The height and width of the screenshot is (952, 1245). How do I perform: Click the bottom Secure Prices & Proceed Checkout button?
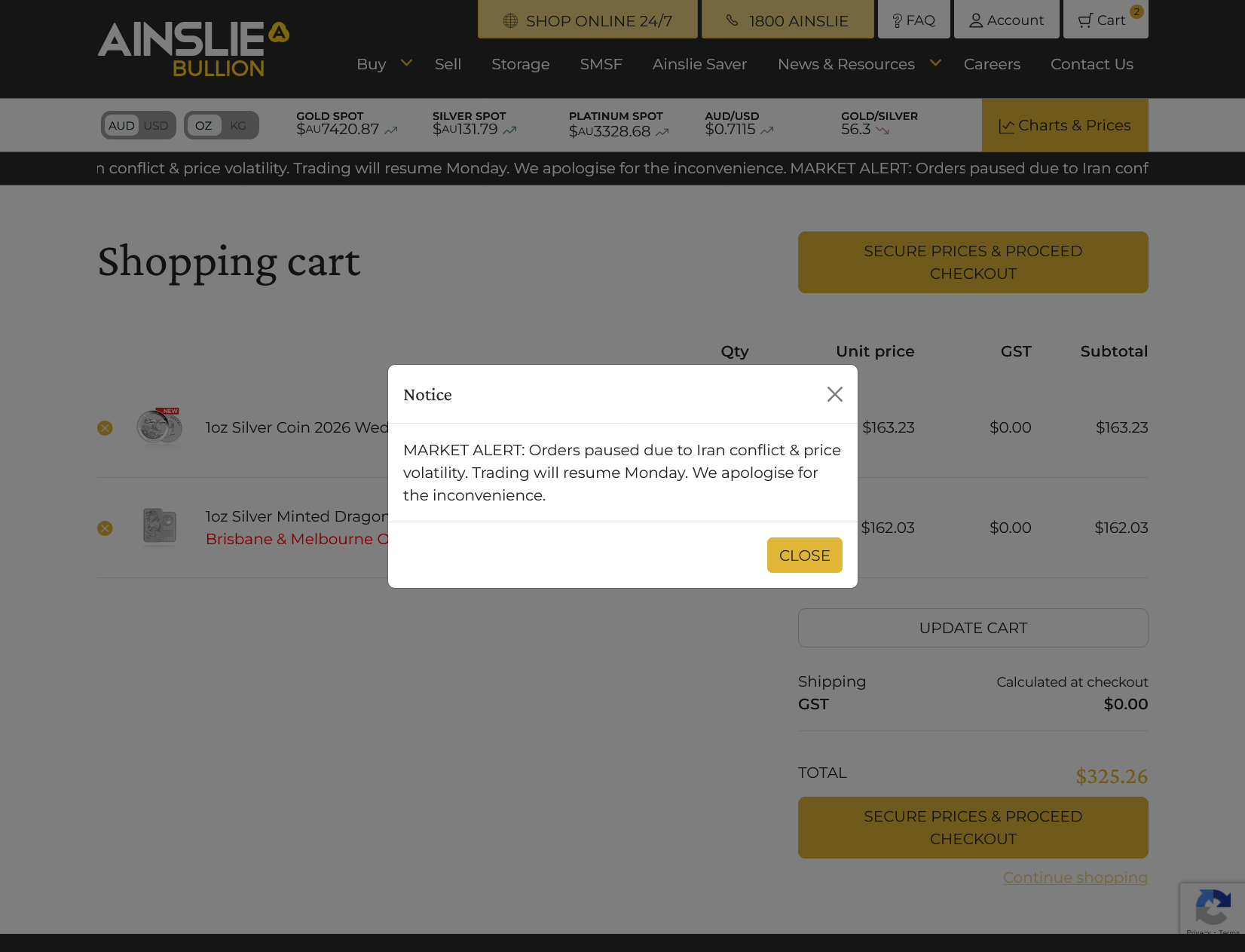click(x=973, y=828)
